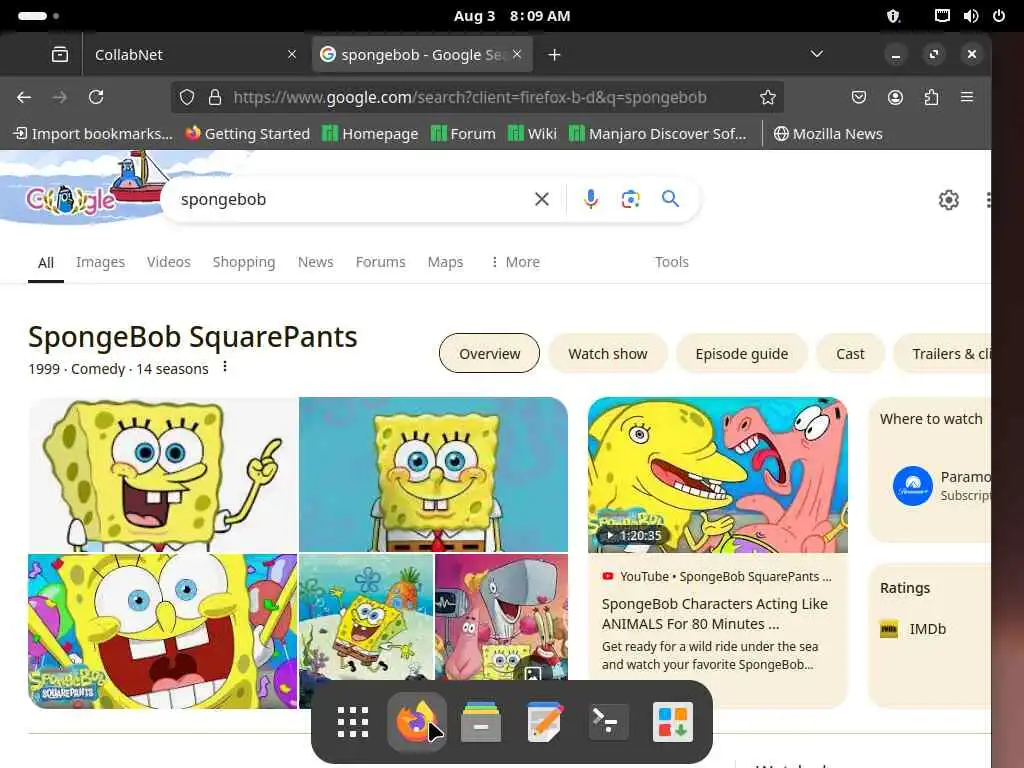Close the spongebob Google Search tab
The image size is (1024, 768).
pyautogui.click(x=517, y=54)
